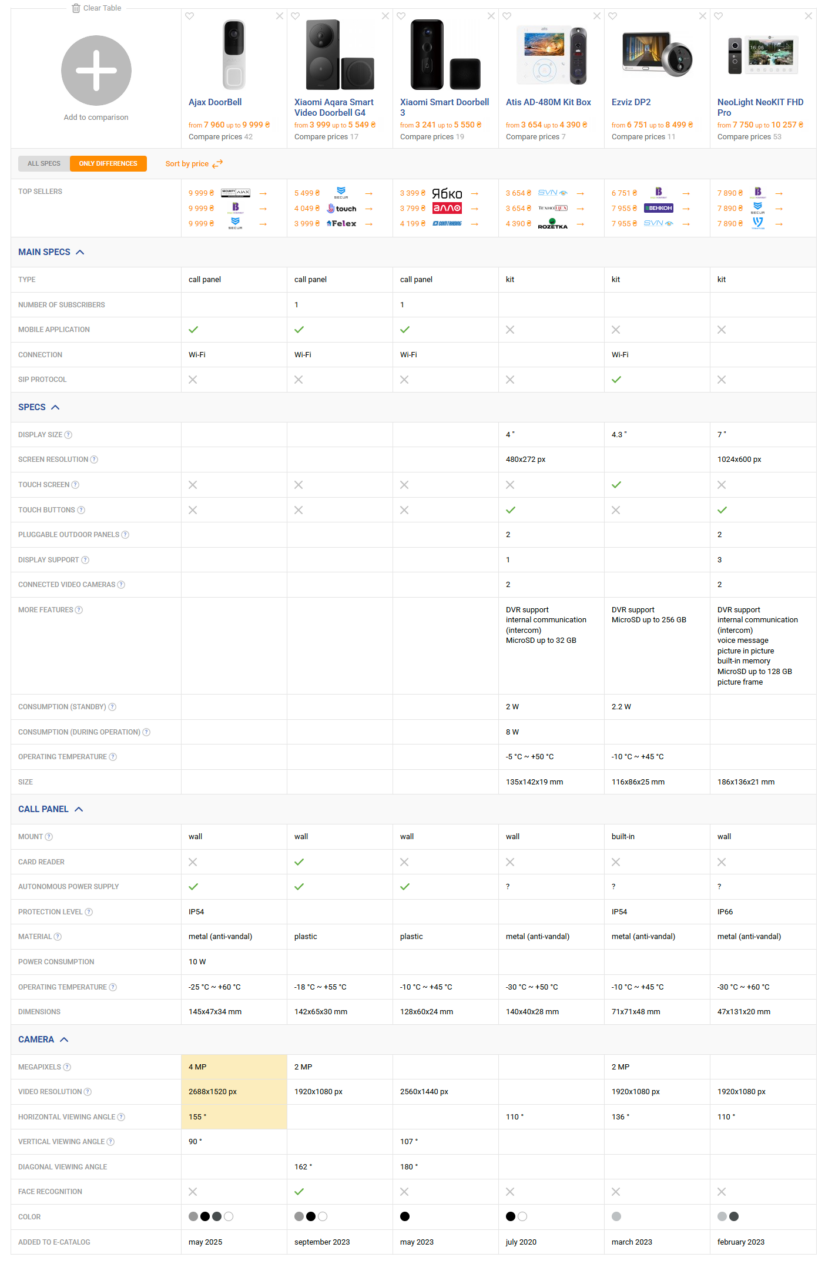This screenshot has height=1264, width=835.
Task: Open help for Connected Video Cameras
Action: click(123, 585)
